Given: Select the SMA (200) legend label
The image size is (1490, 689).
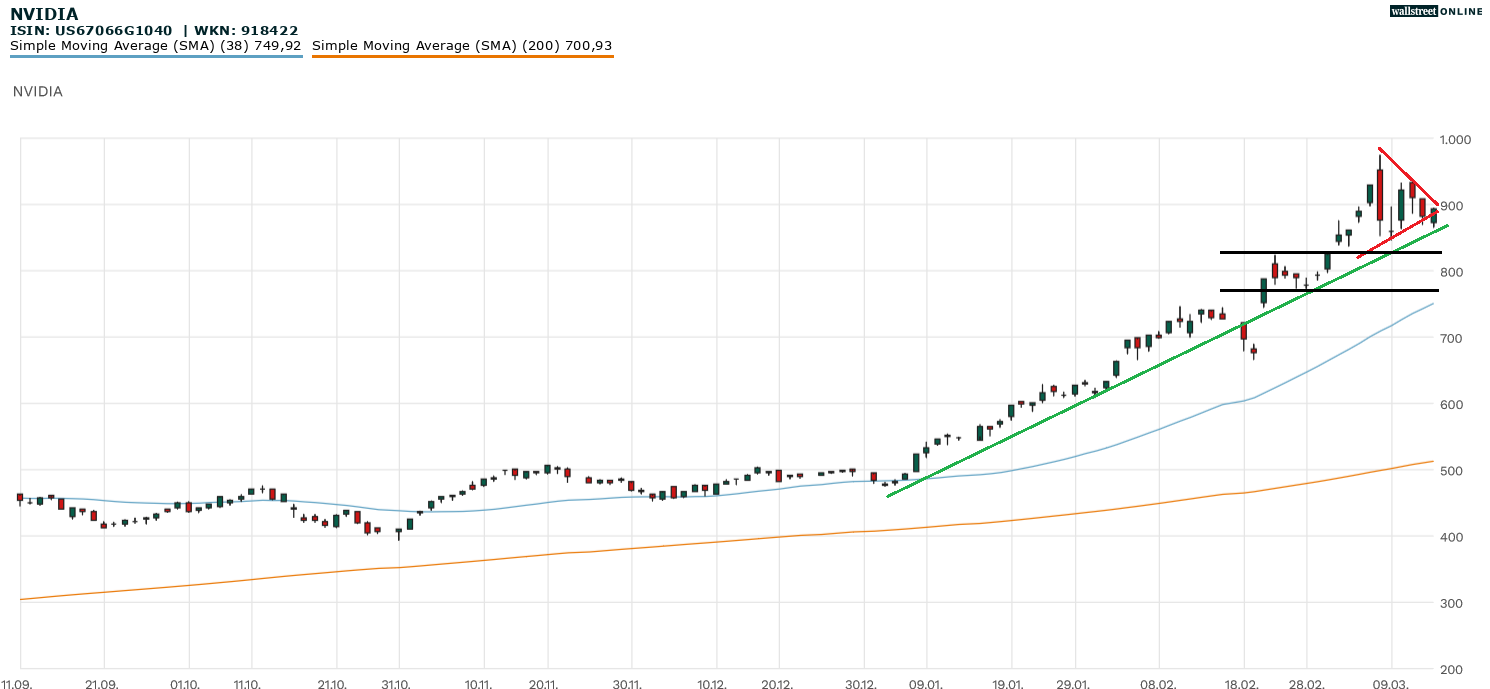Looking at the screenshot, I should [462, 46].
